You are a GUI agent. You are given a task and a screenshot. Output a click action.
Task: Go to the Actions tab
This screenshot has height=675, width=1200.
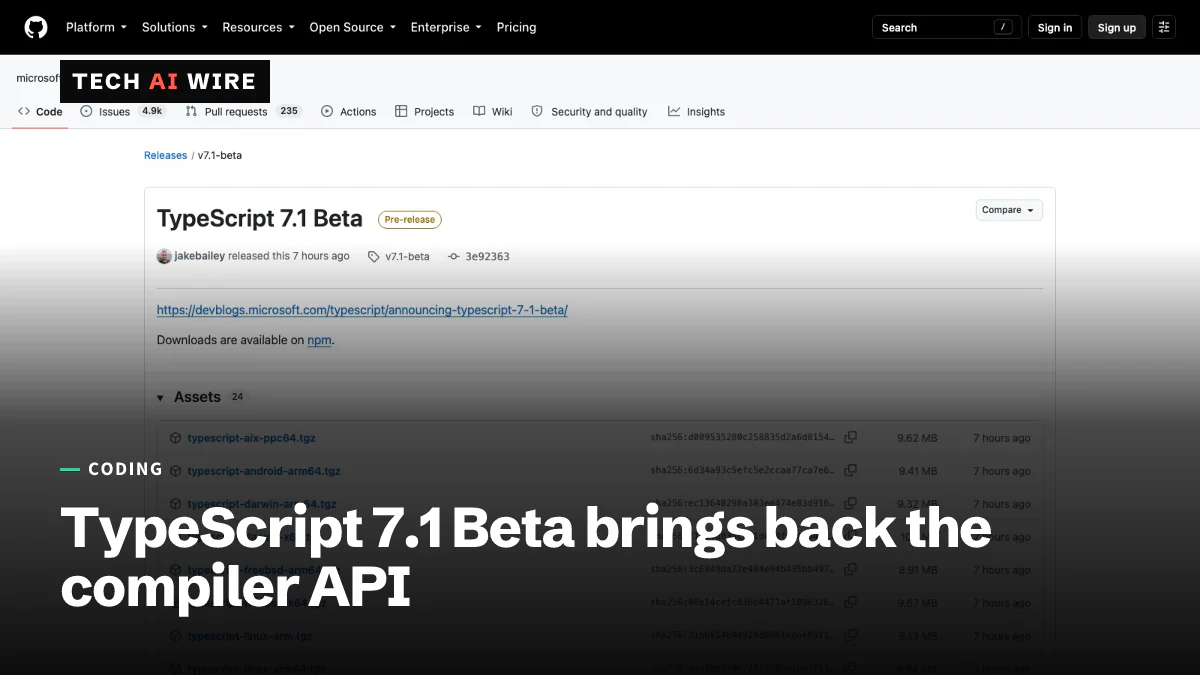(x=348, y=111)
